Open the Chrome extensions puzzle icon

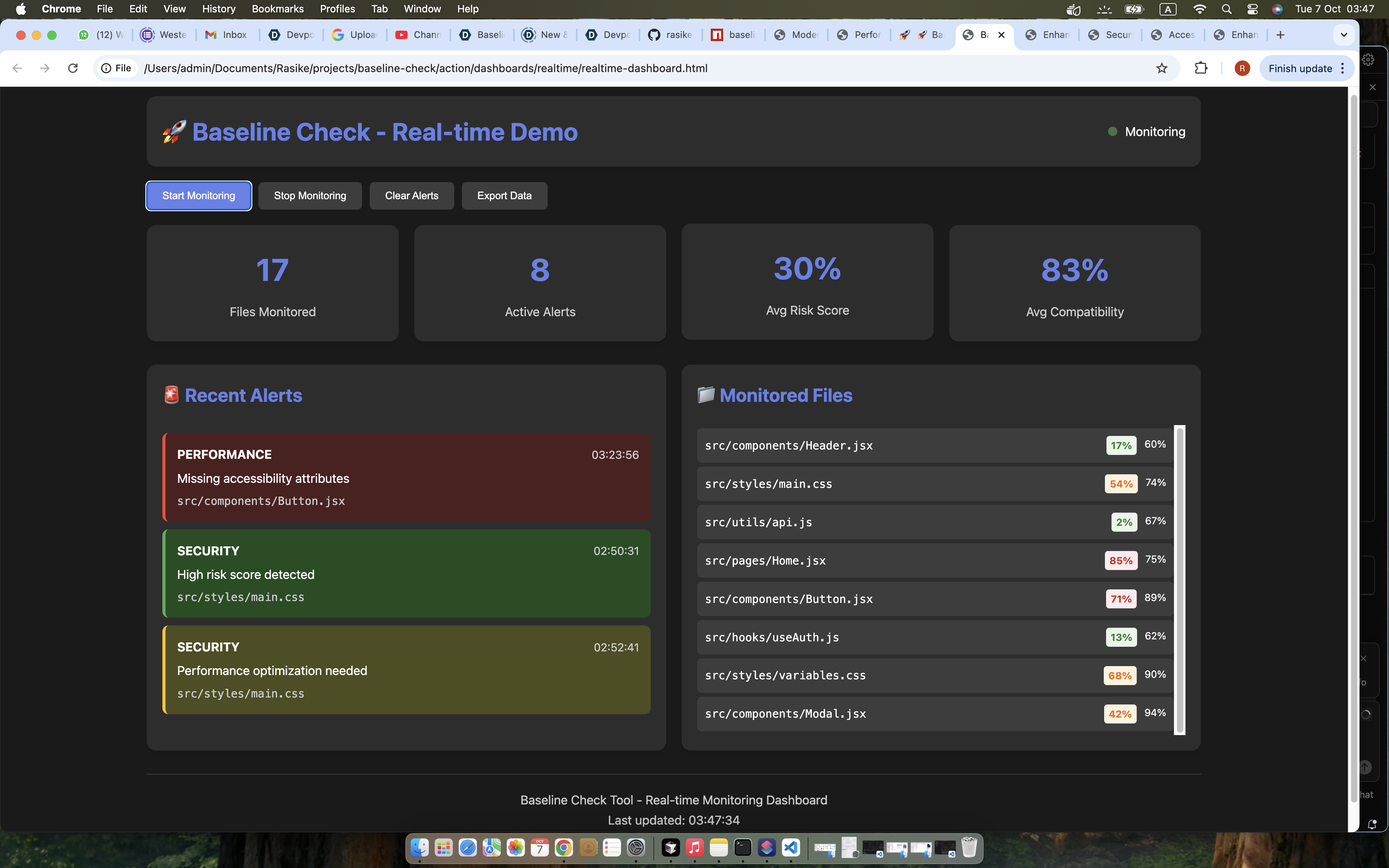(1201, 68)
